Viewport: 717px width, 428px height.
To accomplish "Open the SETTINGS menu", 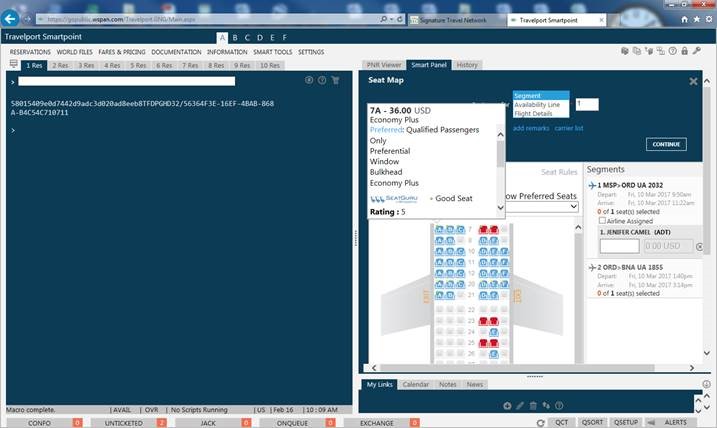I will [311, 52].
